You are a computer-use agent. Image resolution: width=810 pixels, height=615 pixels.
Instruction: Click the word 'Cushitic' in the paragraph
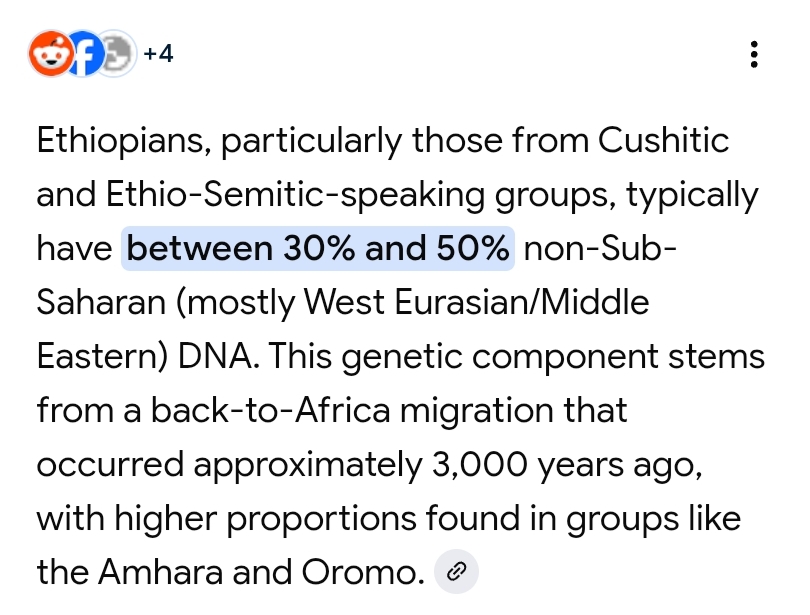pos(664,140)
